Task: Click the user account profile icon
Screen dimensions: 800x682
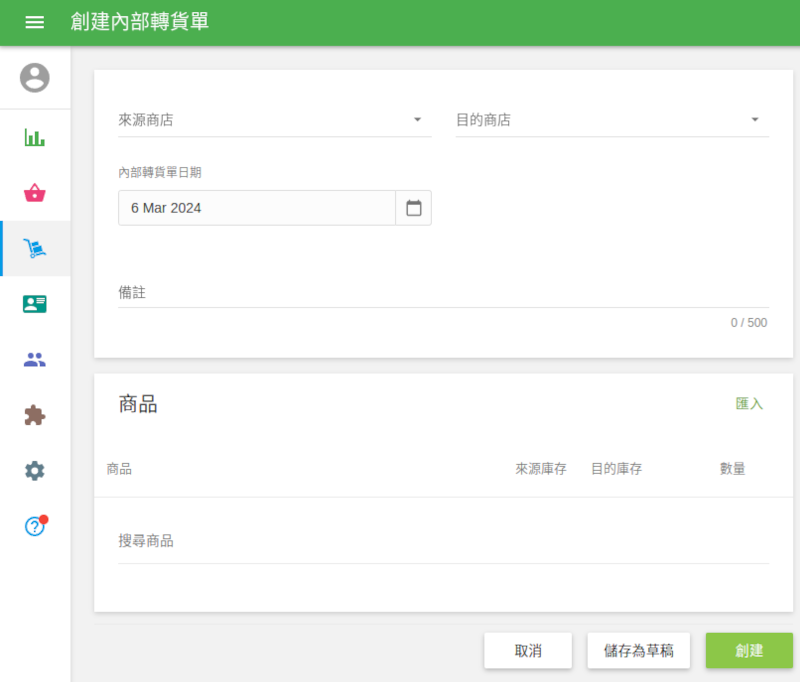Action: [x=35, y=78]
